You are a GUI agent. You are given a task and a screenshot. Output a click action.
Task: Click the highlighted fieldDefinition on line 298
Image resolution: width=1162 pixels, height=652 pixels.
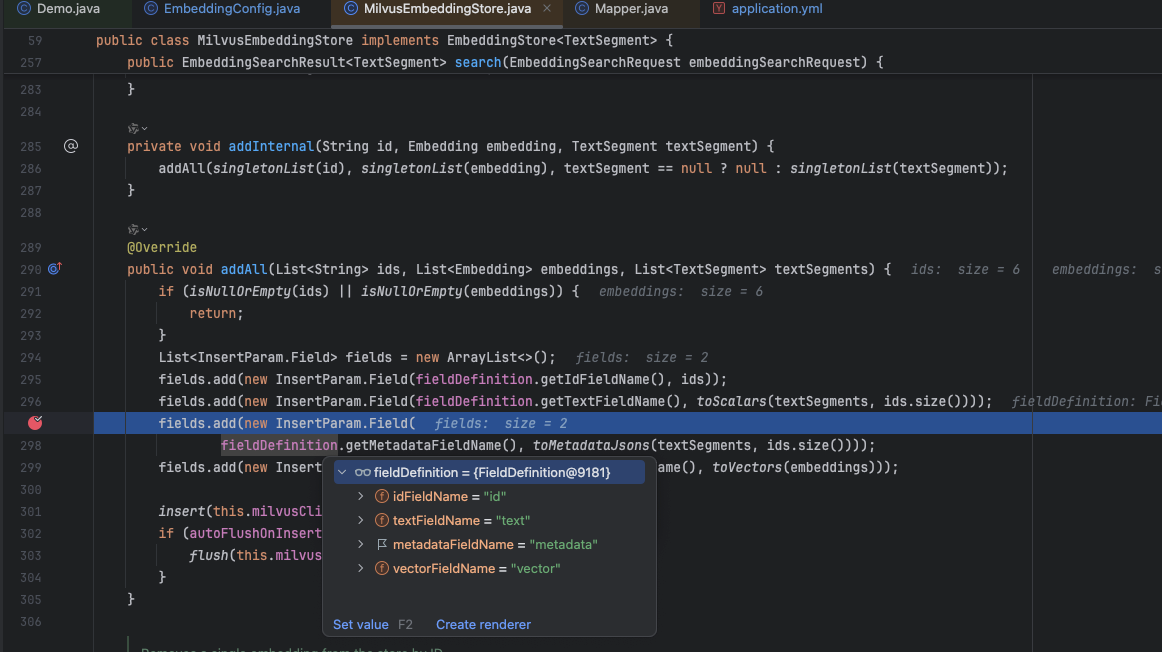tap(279, 445)
